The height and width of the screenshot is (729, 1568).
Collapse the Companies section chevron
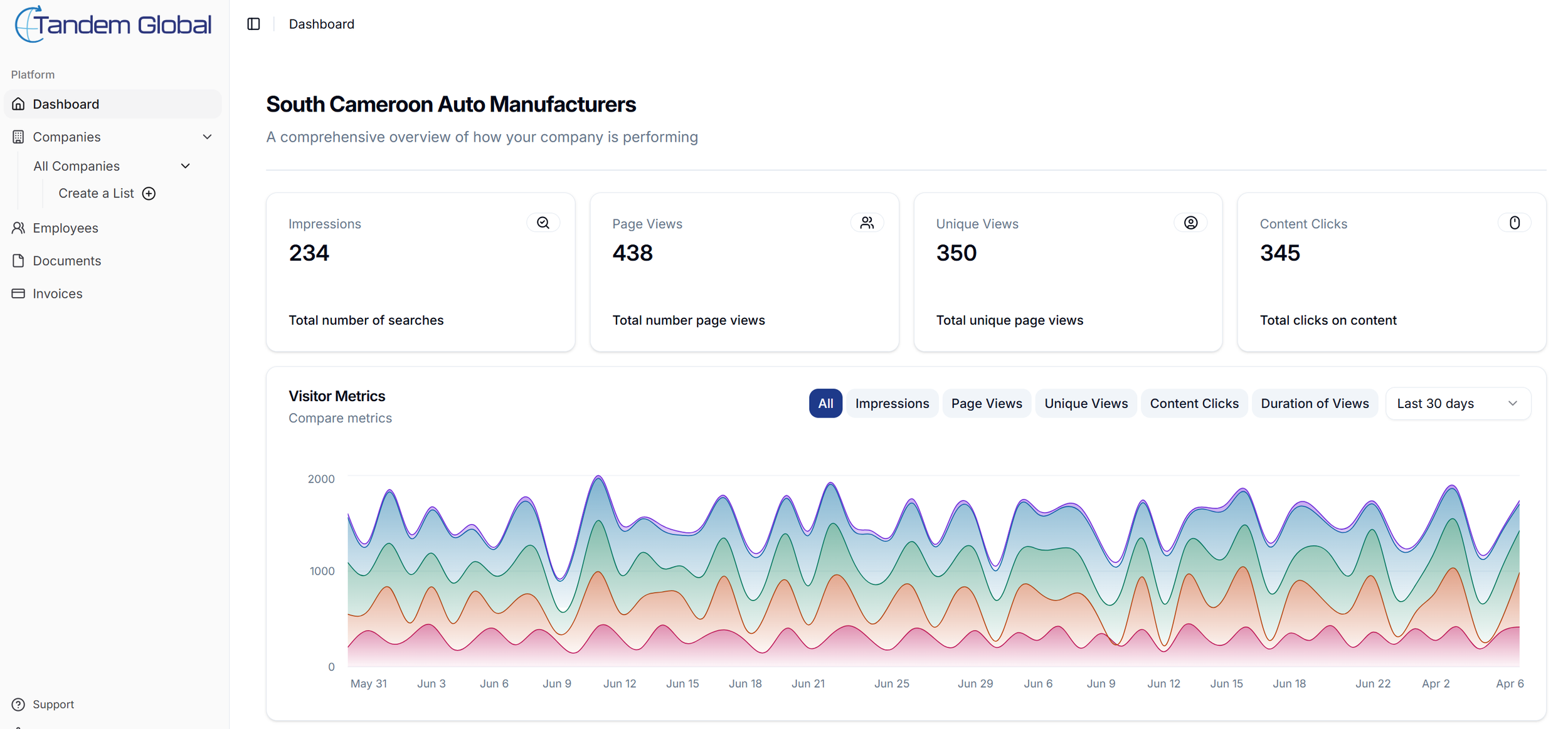(207, 137)
